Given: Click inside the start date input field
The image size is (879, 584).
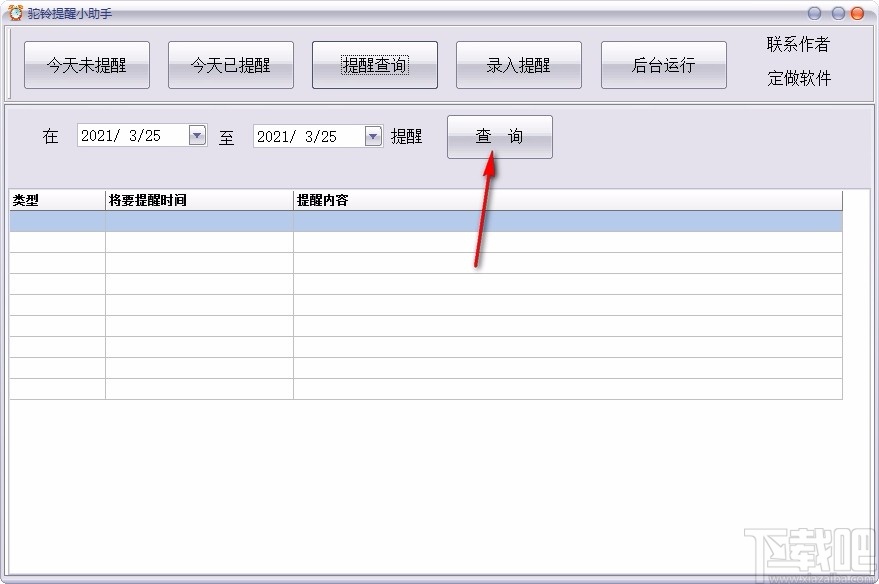Looking at the screenshot, I should (x=130, y=135).
